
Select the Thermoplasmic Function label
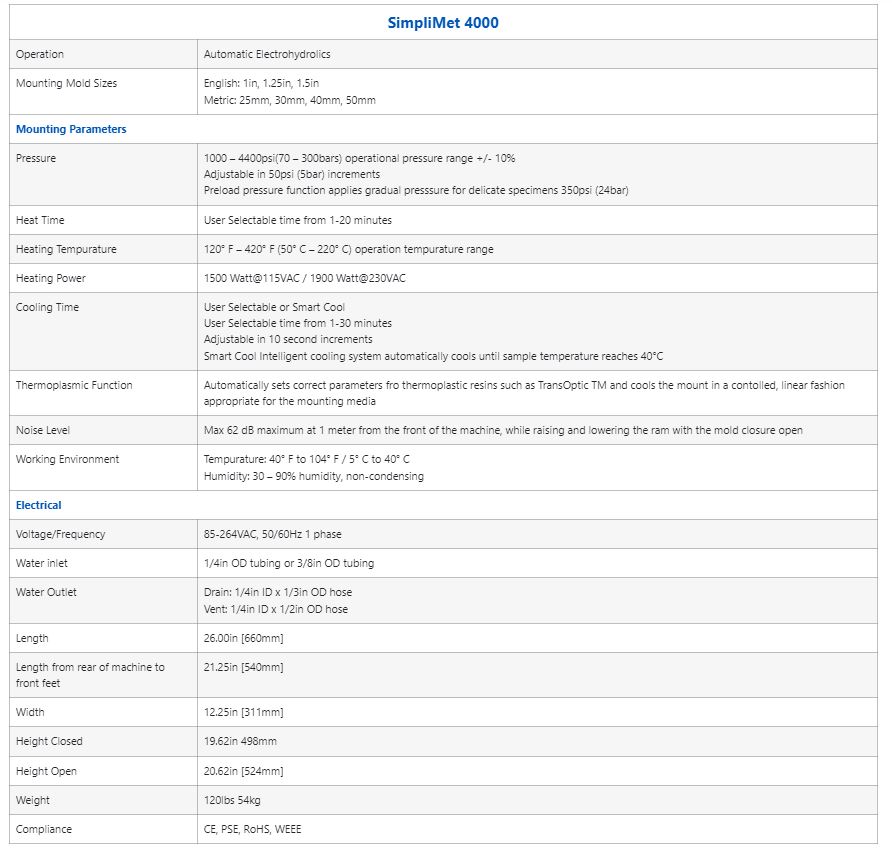(x=74, y=385)
